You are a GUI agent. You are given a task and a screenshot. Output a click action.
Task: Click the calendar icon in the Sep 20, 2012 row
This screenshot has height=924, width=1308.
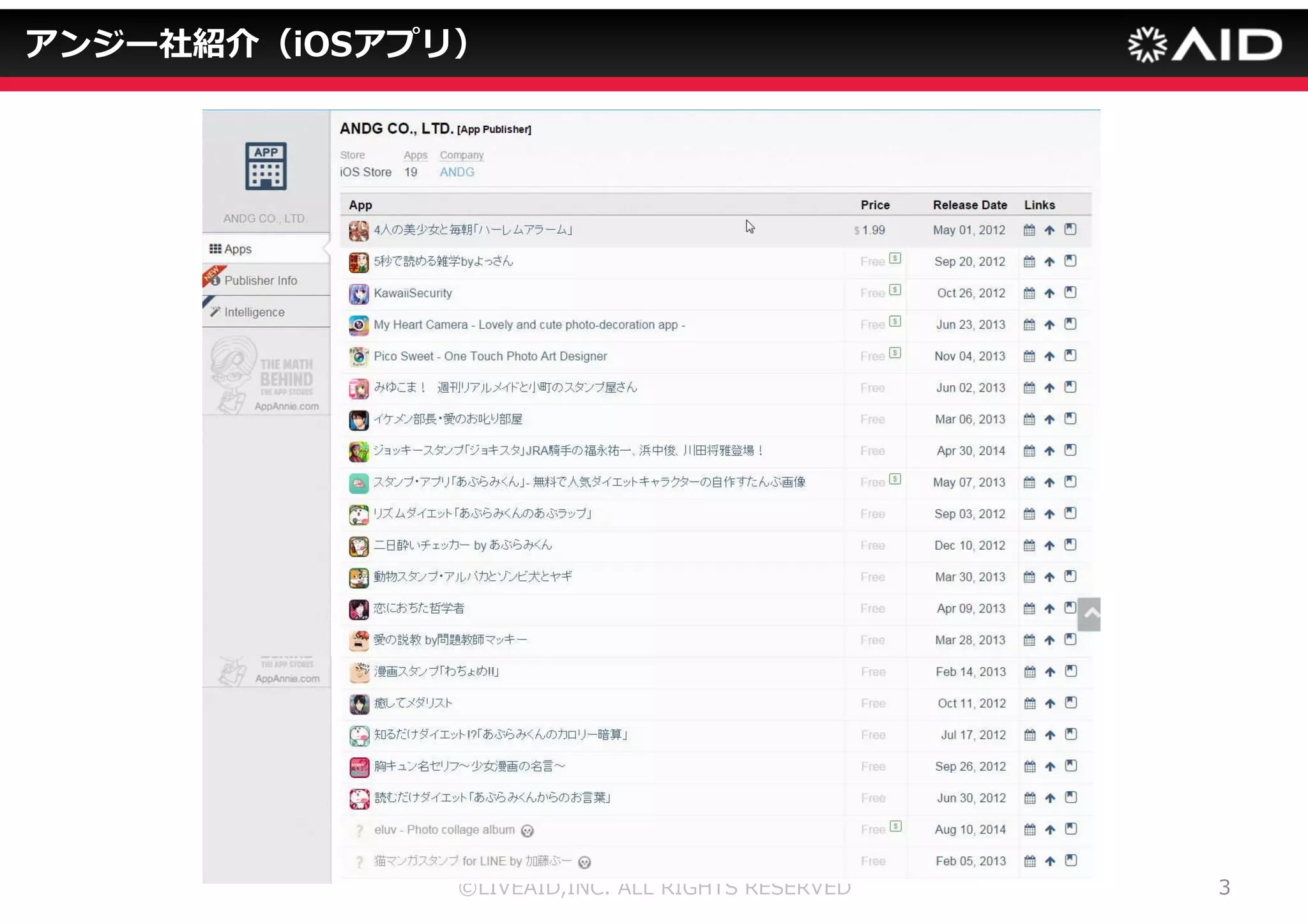coord(1029,261)
